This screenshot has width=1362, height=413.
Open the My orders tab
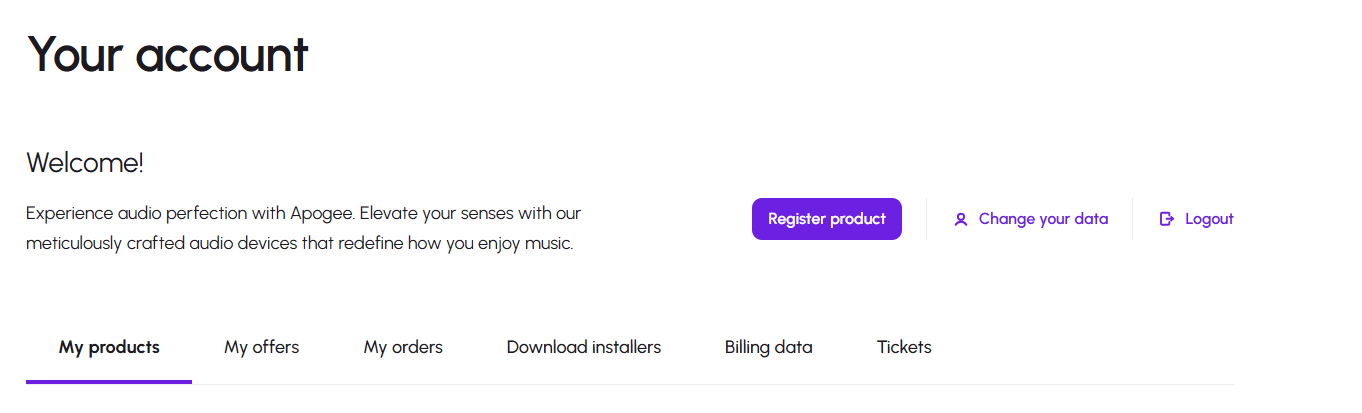click(403, 347)
